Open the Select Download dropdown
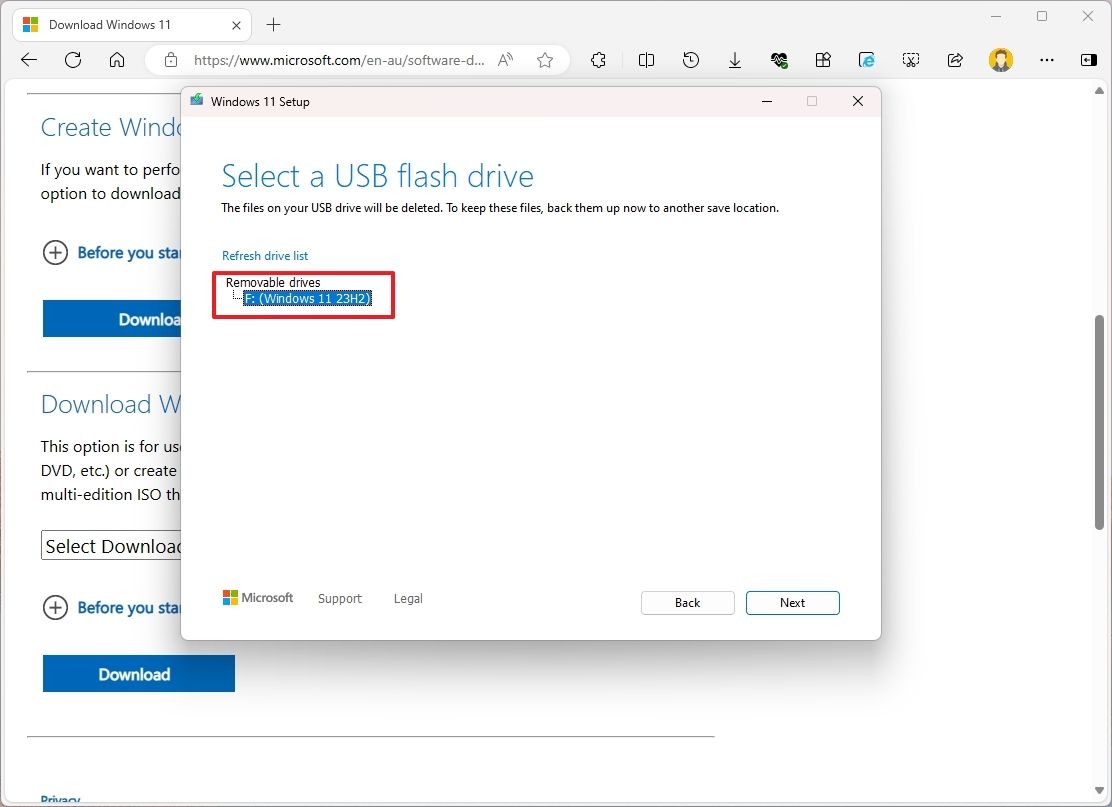This screenshot has width=1112, height=807. pyautogui.click(x=110, y=545)
